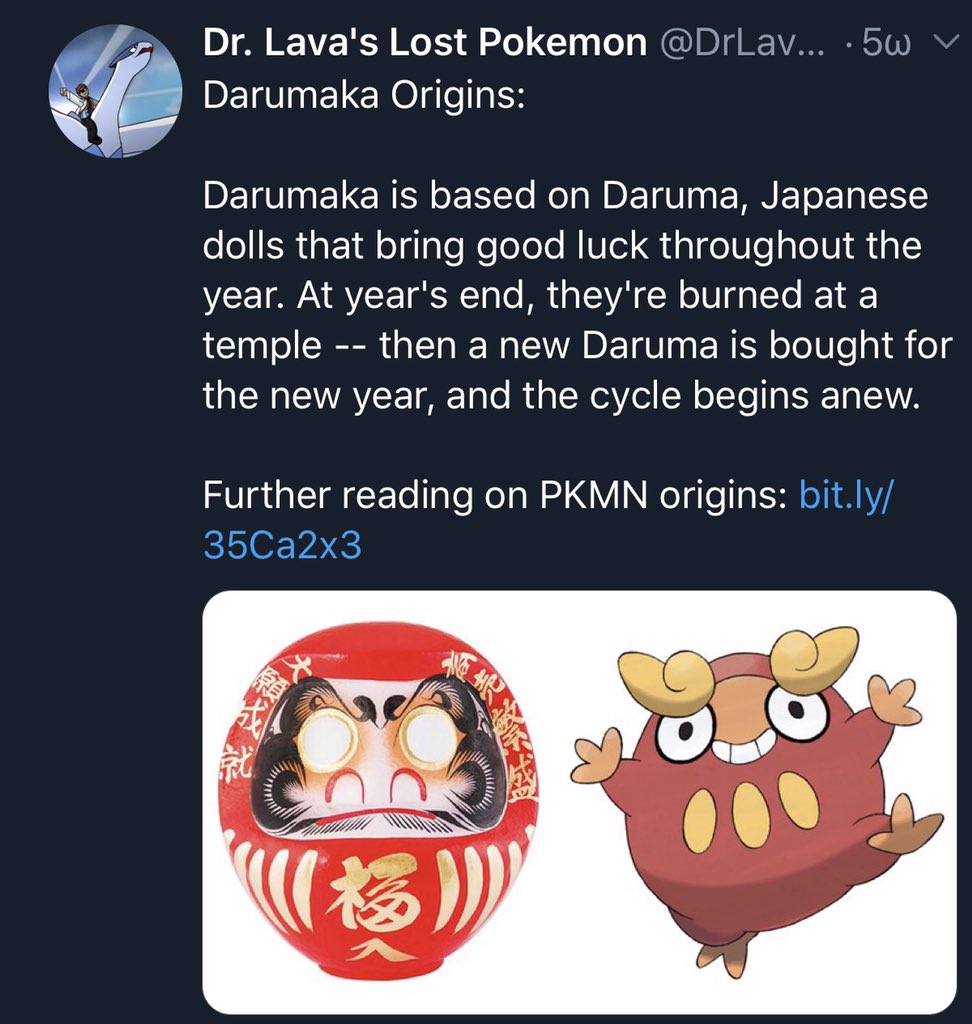The image size is (972, 1024).
Task: View the 5w tweet timestamp
Action: 886,44
